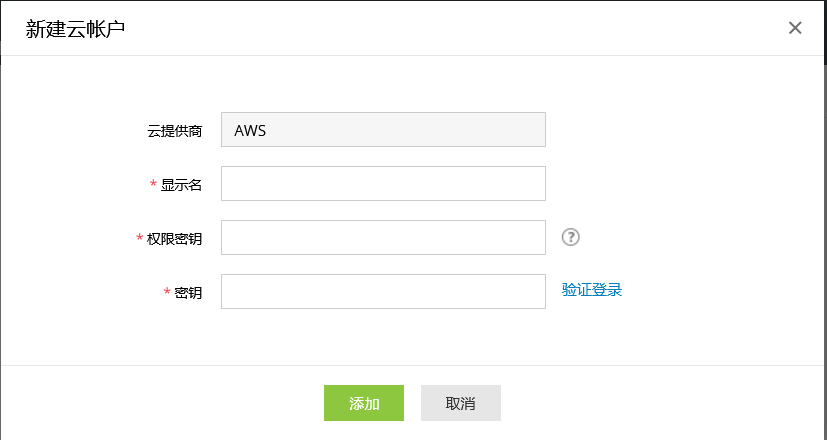Viewport: 827px width, 440px height.
Task: Click the 权限密钥 label text
Action: coord(175,239)
